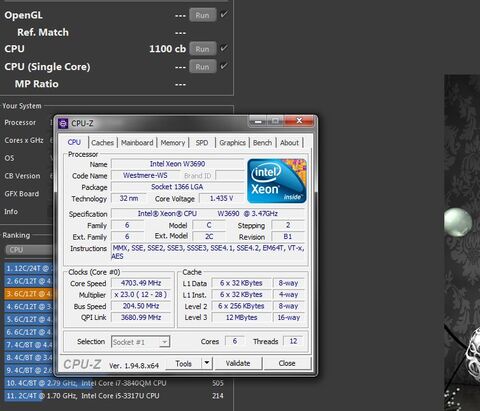Click the Bus Speed value 204.50 MHz
The image size is (480, 411).
tap(141, 306)
